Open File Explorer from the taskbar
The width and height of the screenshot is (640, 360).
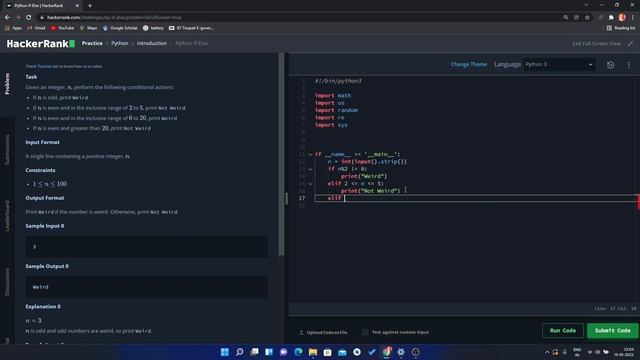[313, 352]
